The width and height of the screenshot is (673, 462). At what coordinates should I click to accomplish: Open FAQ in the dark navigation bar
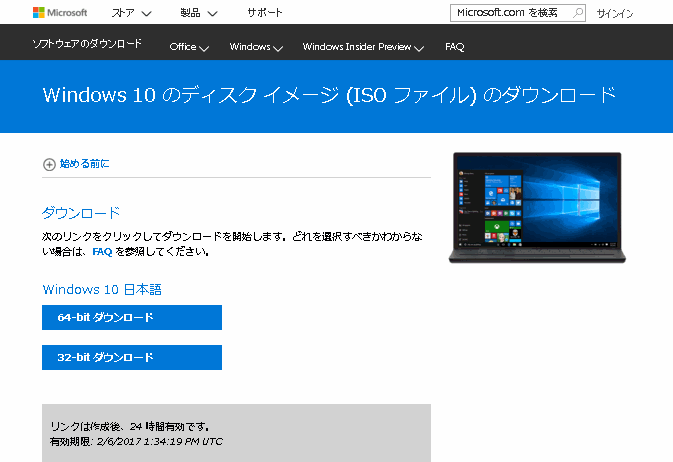[455, 47]
